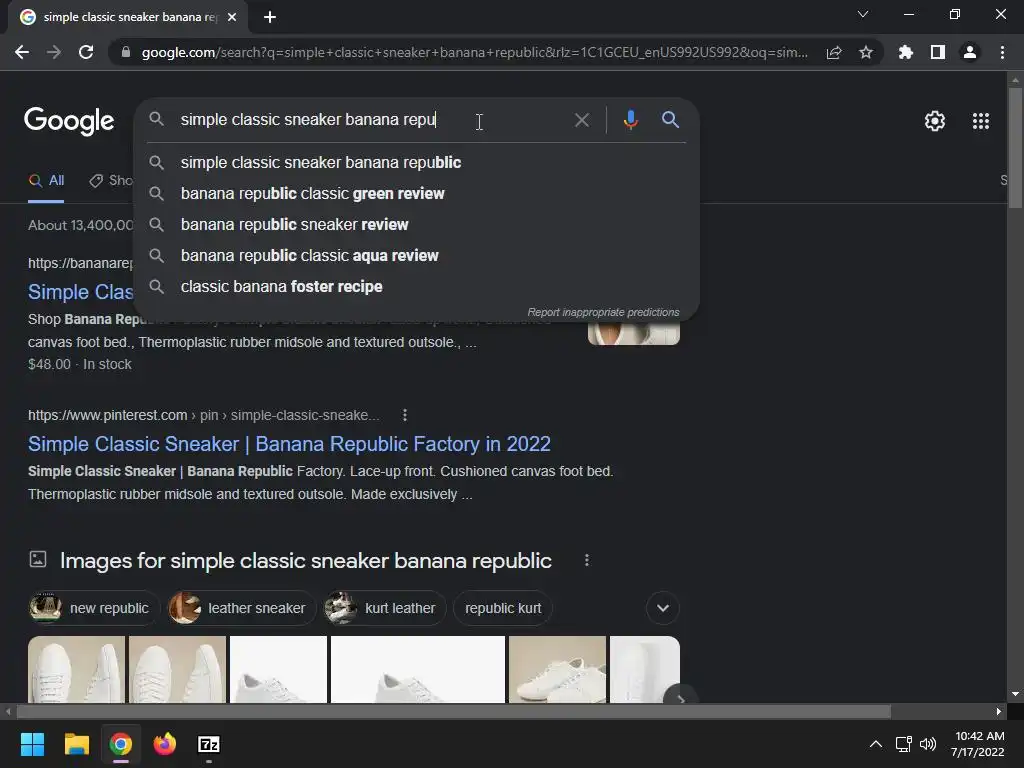Open the first Simple Classic result title

[80, 292]
